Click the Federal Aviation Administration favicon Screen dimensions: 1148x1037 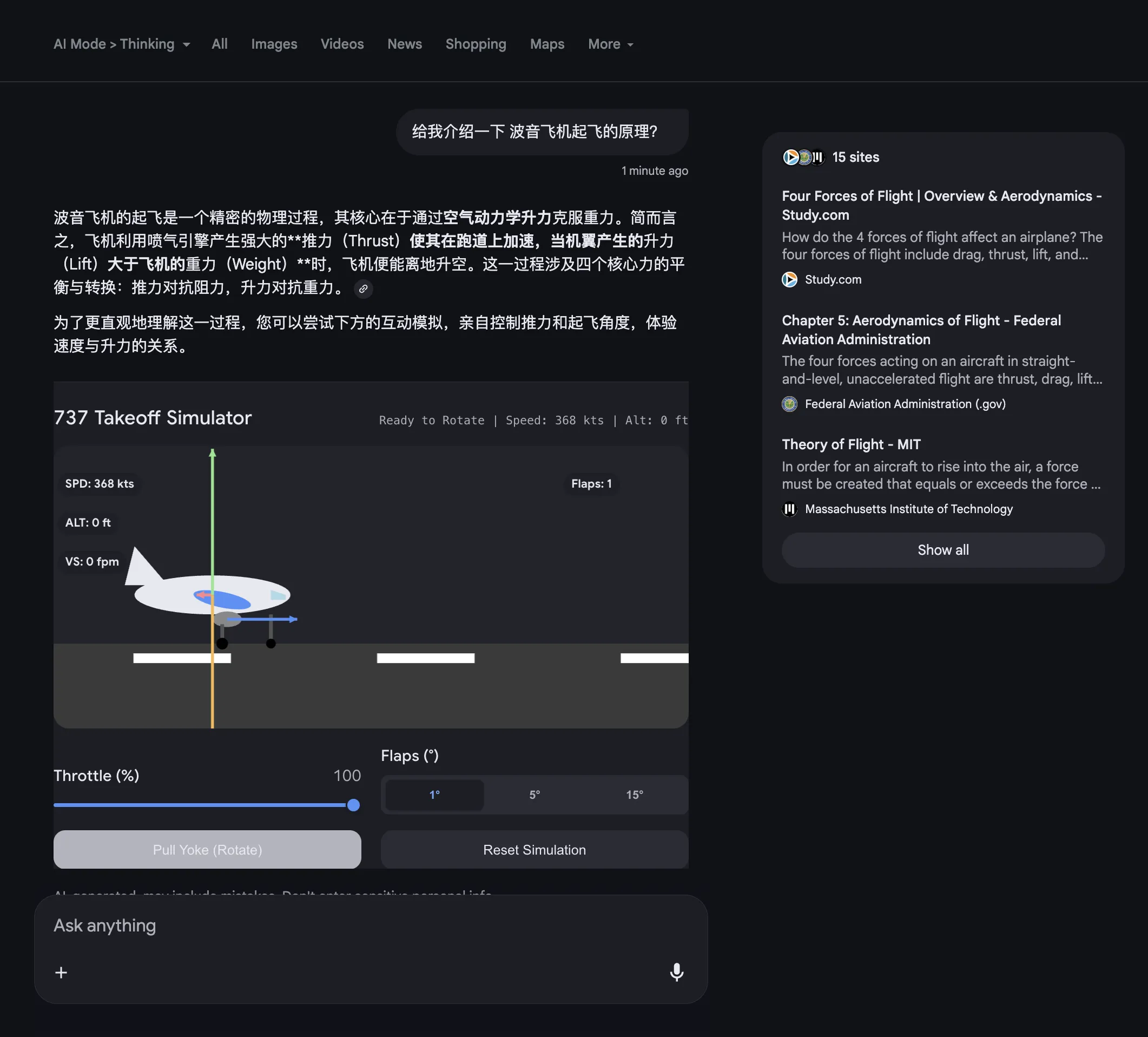(790, 404)
